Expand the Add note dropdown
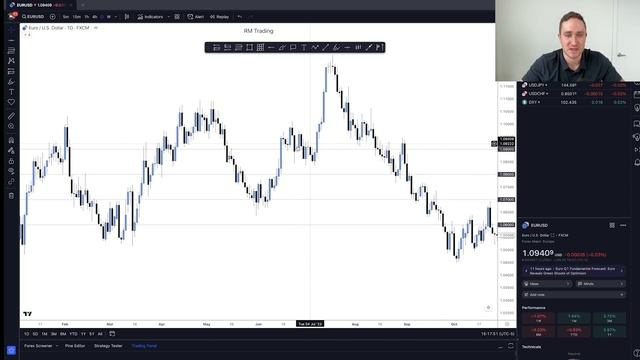 [621, 294]
